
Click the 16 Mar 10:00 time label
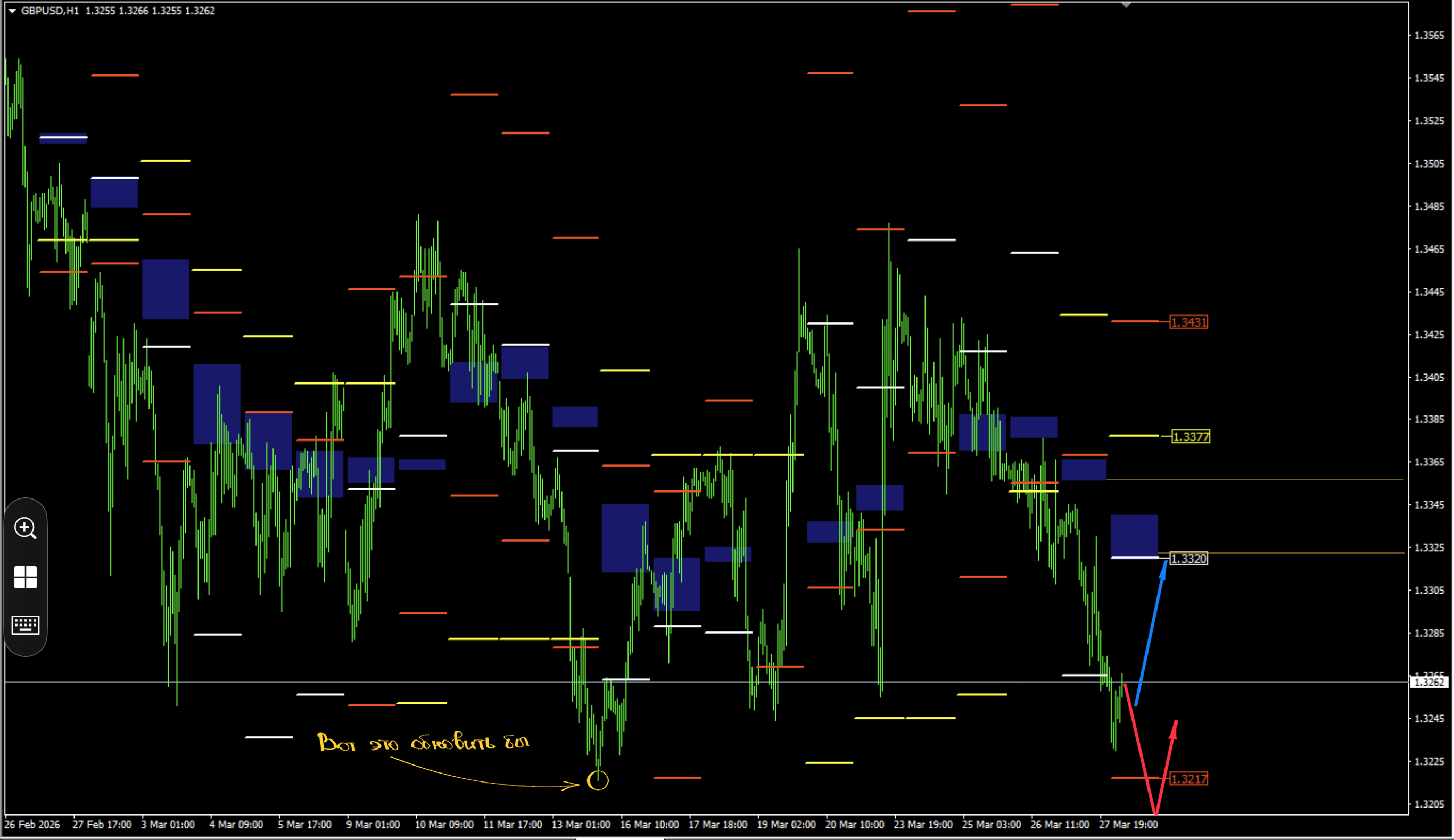point(649,825)
